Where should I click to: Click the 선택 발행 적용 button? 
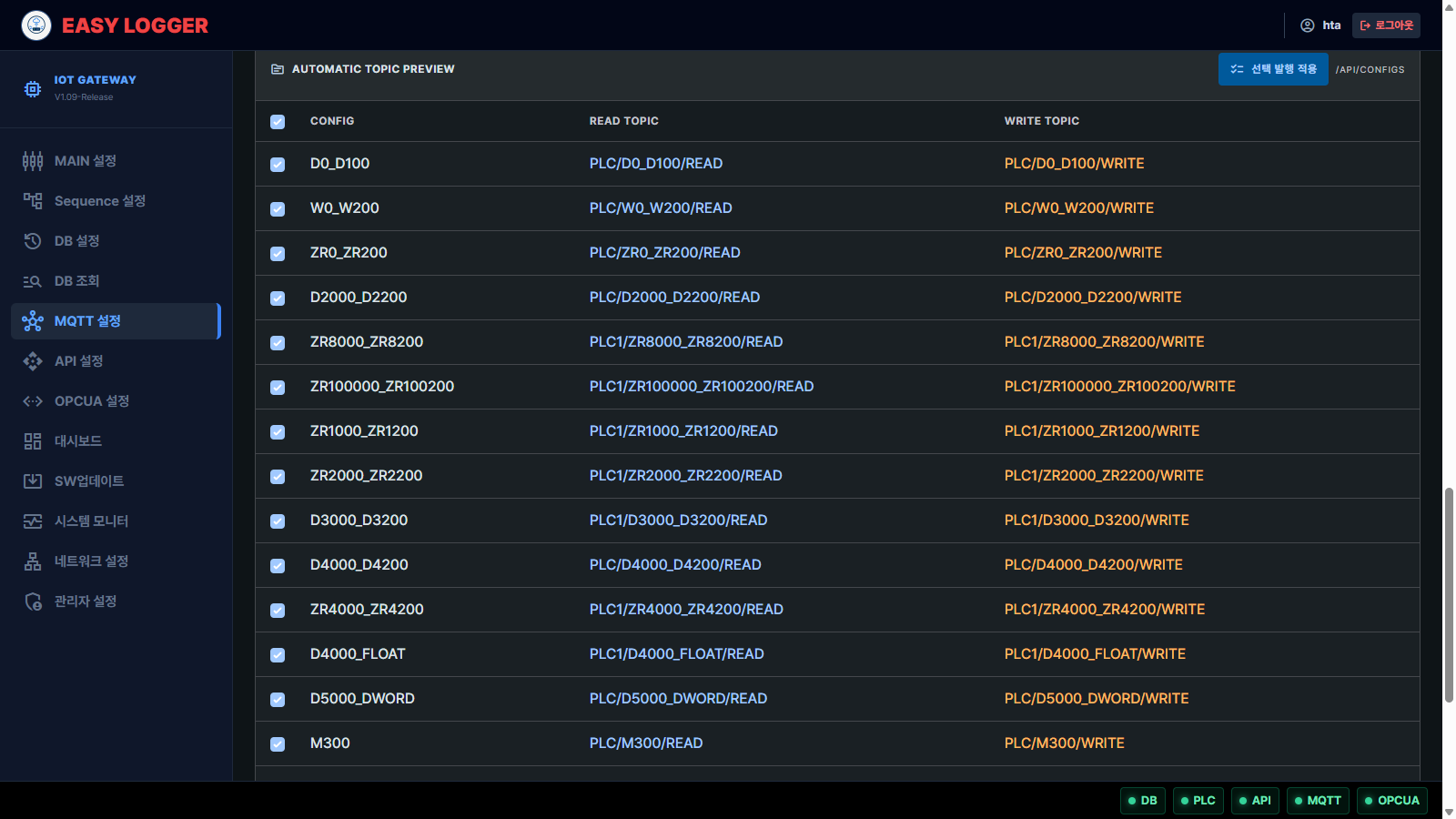[1273, 69]
